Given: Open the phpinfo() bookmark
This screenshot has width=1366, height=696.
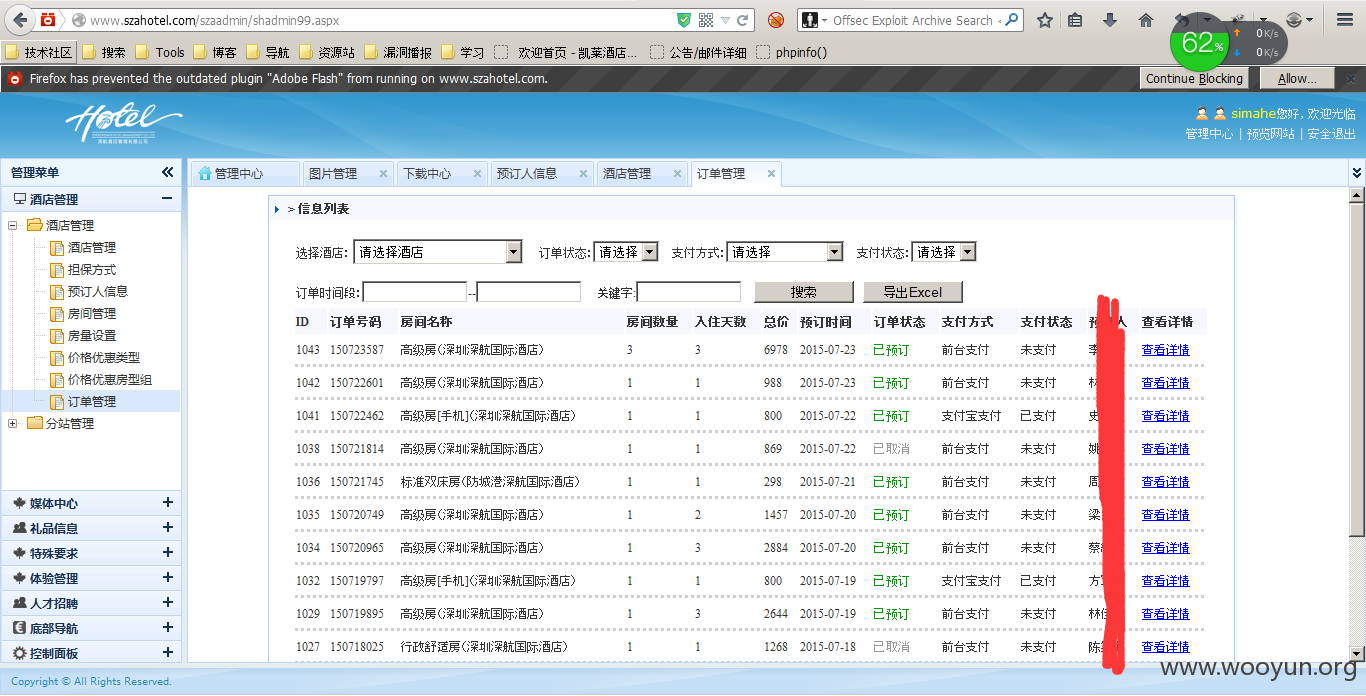Looking at the screenshot, I should (792, 52).
